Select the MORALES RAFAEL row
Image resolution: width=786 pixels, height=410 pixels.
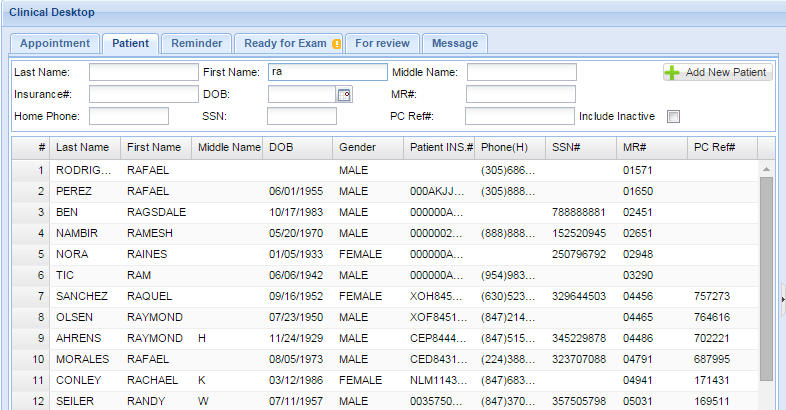pos(385,359)
